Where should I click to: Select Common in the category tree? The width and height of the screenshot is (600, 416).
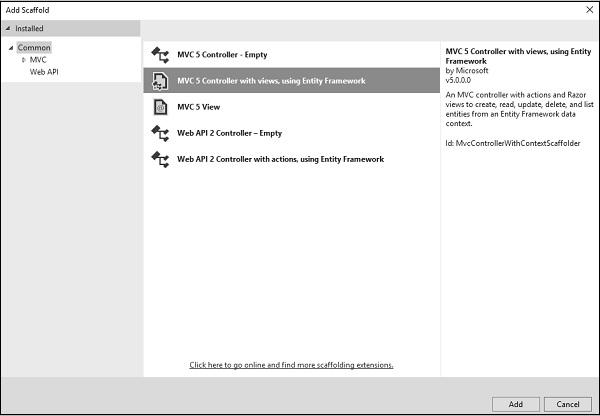pyautogui.click(x=34, y=48)
